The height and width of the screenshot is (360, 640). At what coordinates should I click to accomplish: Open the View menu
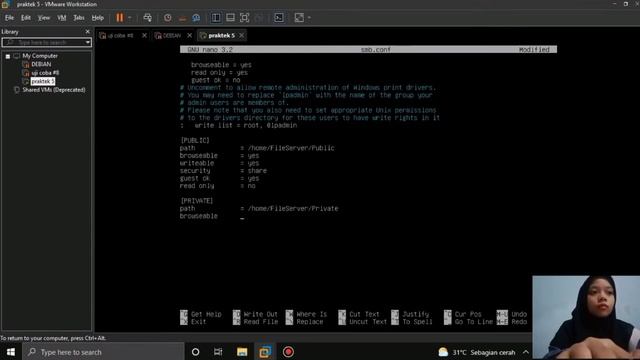(x=44, y=18)
